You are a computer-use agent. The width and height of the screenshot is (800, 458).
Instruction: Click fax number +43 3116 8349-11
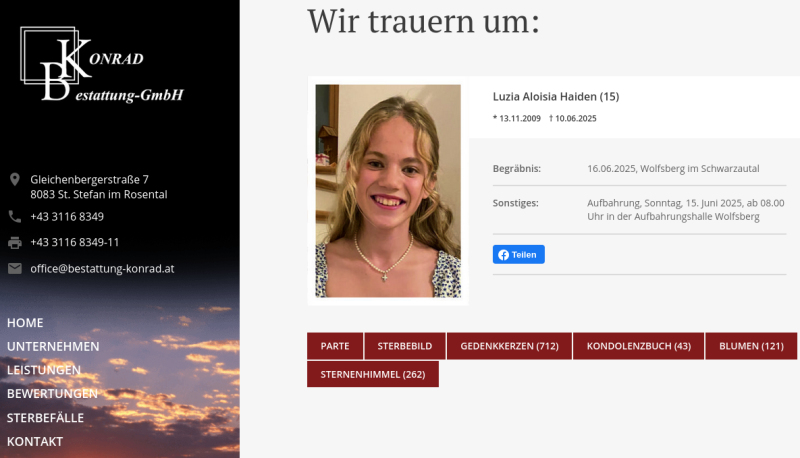[x=75, y=242]
